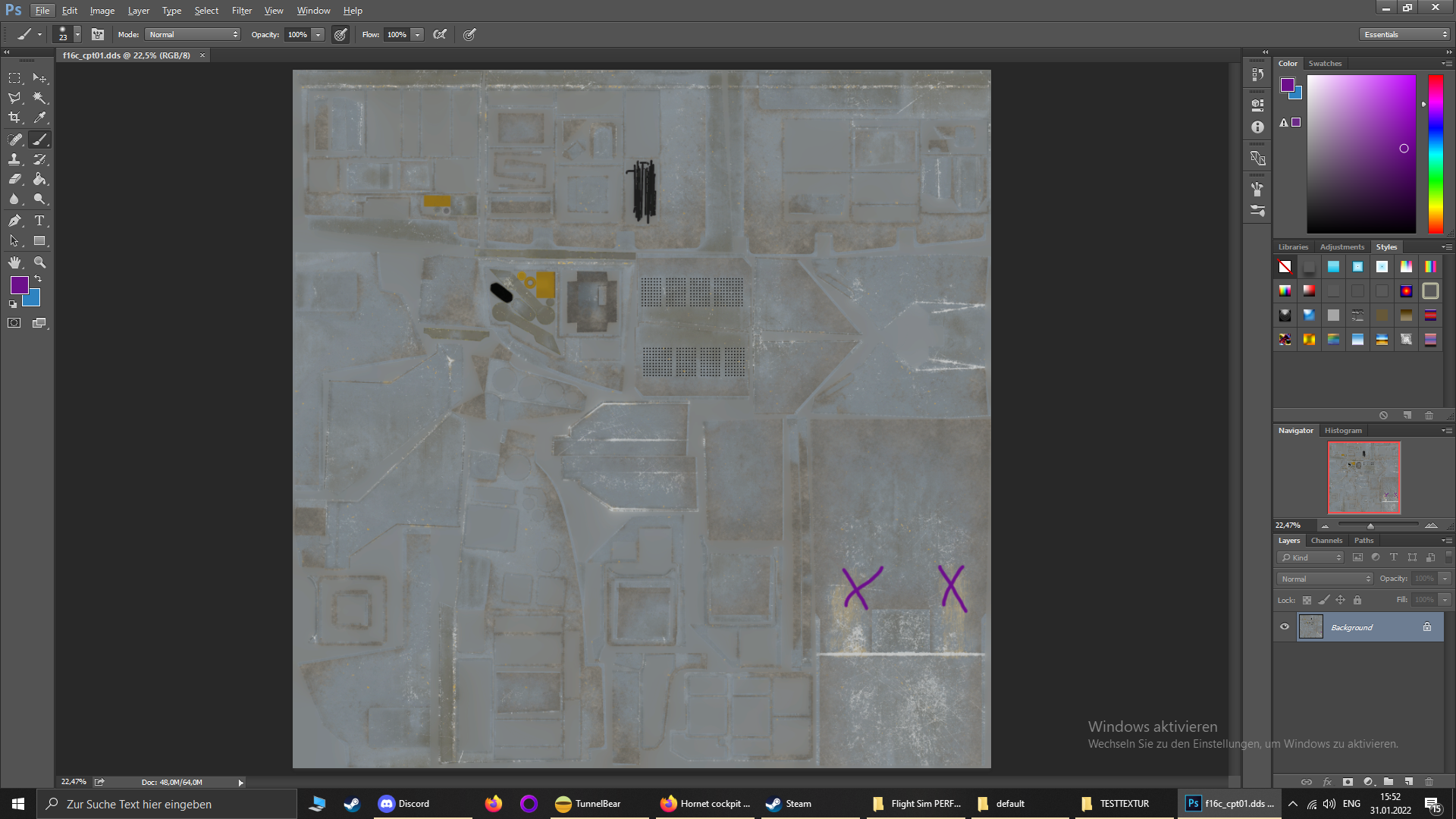1456x819 pixels.
Task: Select the Magic Wand tool
Action: coord(39,98)
